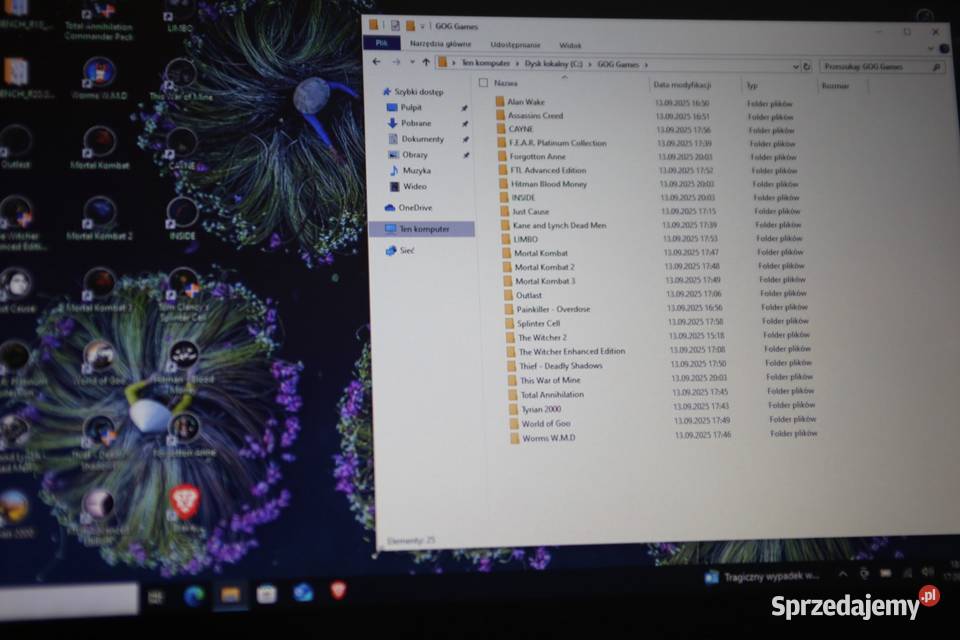Select the Tyrian 2000 folder
The height and width of the screenshot is (640, 960).
pos(541,409)
